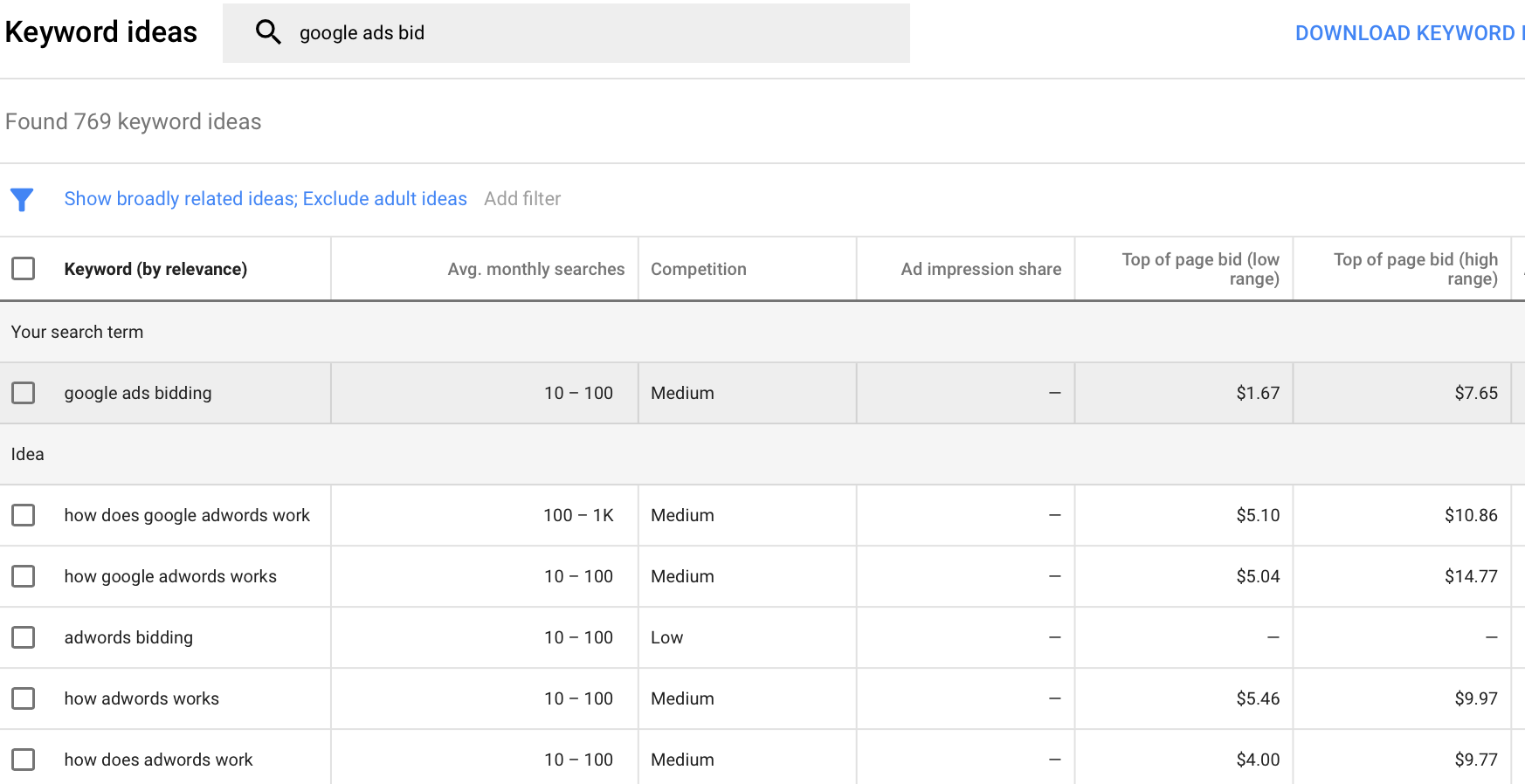Click the $4.00 low bid value
Image resolution: width=1525 pixels, height=784 pixels.
click(1258, 760)
